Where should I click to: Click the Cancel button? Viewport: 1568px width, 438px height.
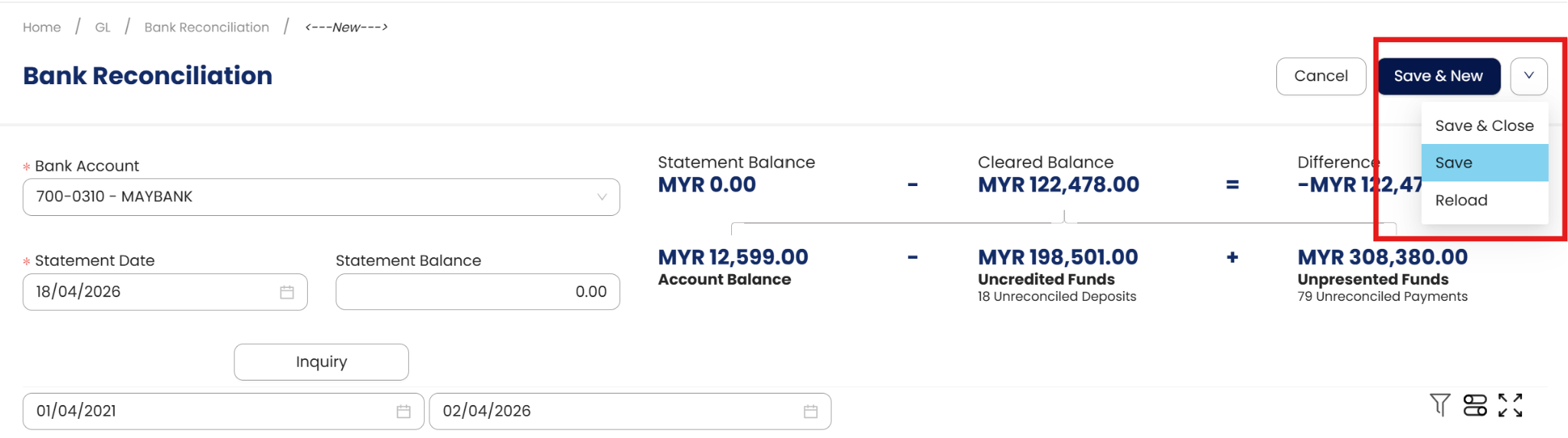tap(1321, 77)
